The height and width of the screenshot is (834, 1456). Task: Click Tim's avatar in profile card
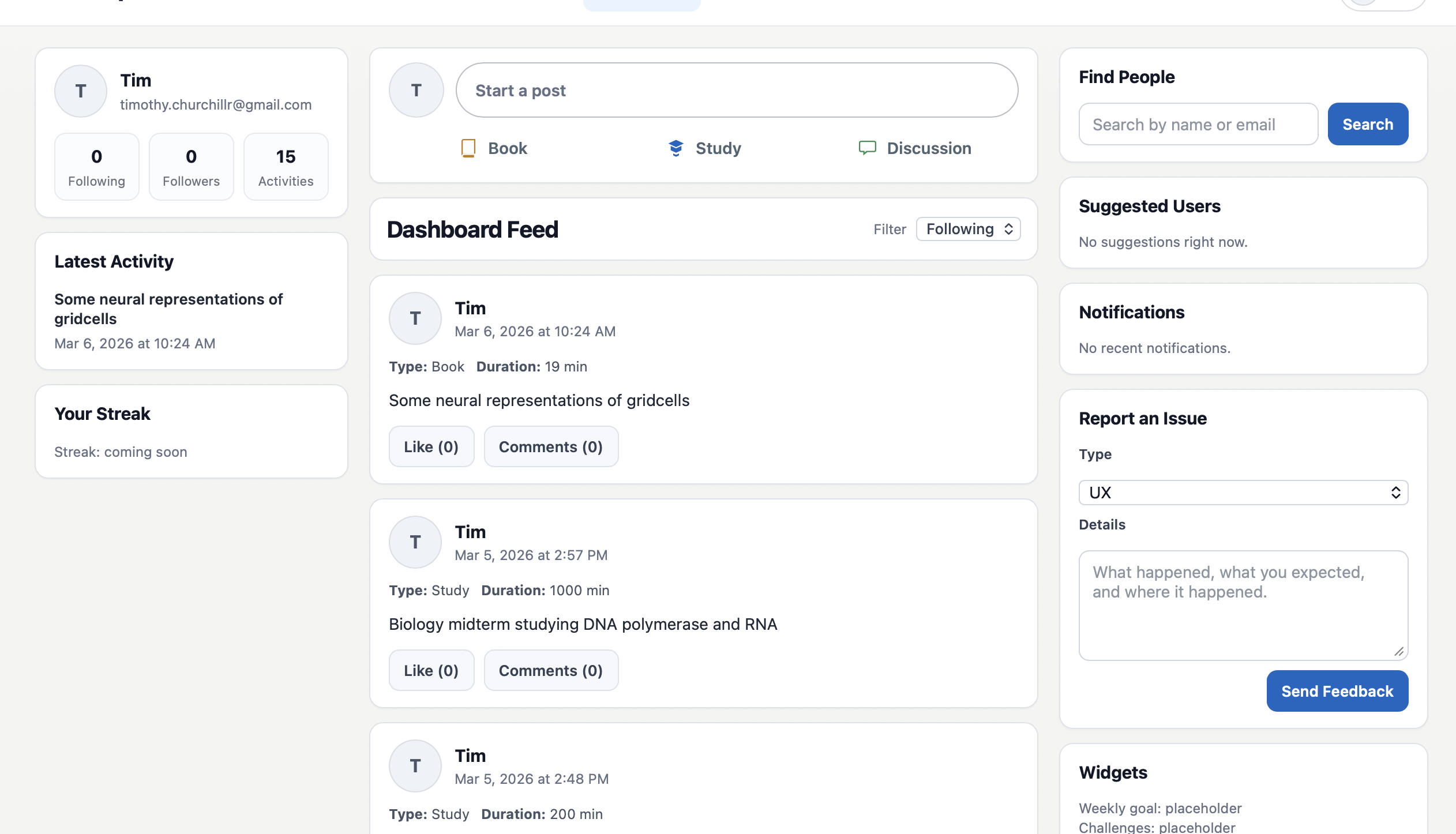click(x=81, y=91)
